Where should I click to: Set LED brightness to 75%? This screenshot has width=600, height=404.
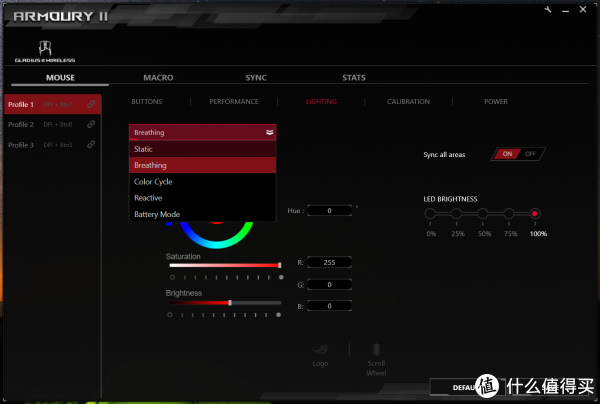coord(509,213)
